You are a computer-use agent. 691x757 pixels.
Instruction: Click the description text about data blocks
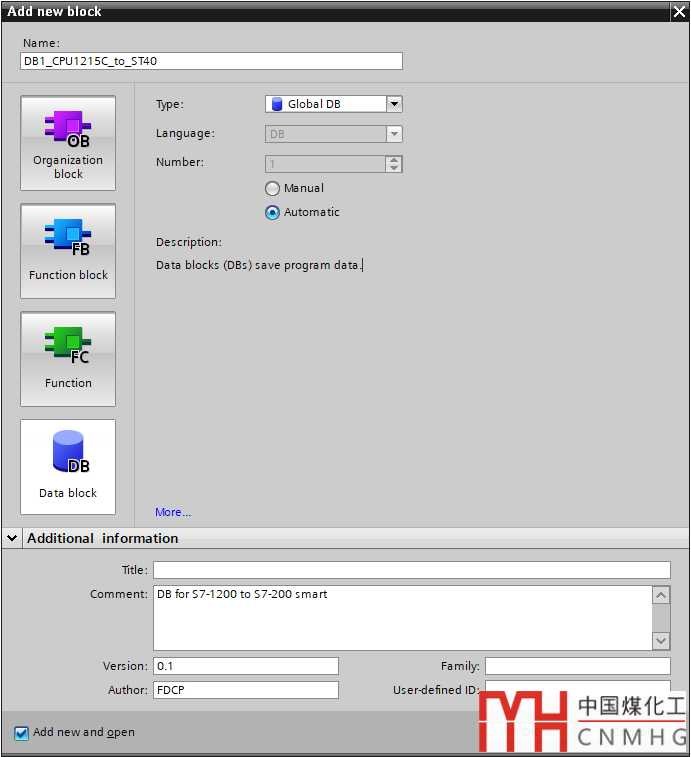point(257,265)
